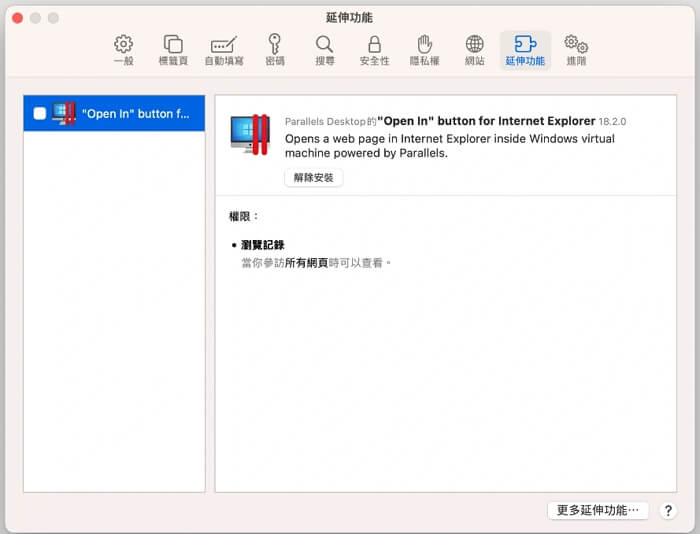Open the 網站 (Websites) globe tab
The height and width of the screenshot is (534, 700).
point(475,50)
